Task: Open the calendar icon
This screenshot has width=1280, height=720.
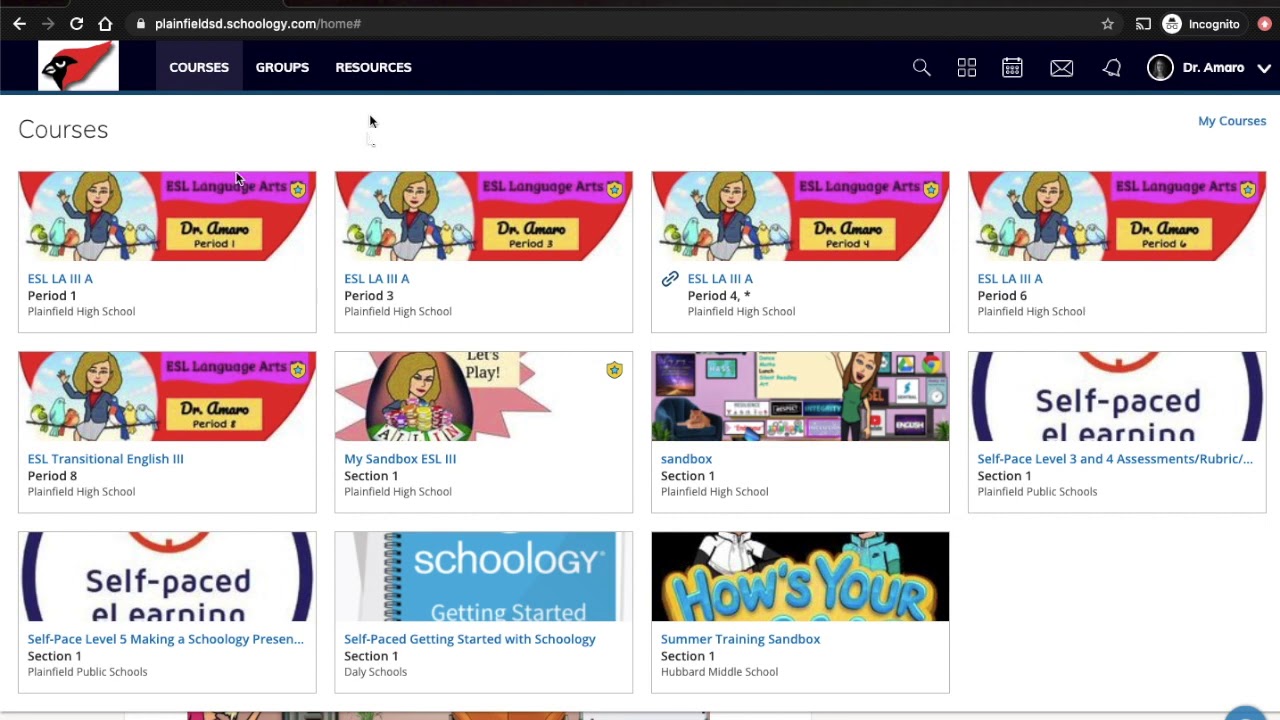Action: click(1012, 67)
